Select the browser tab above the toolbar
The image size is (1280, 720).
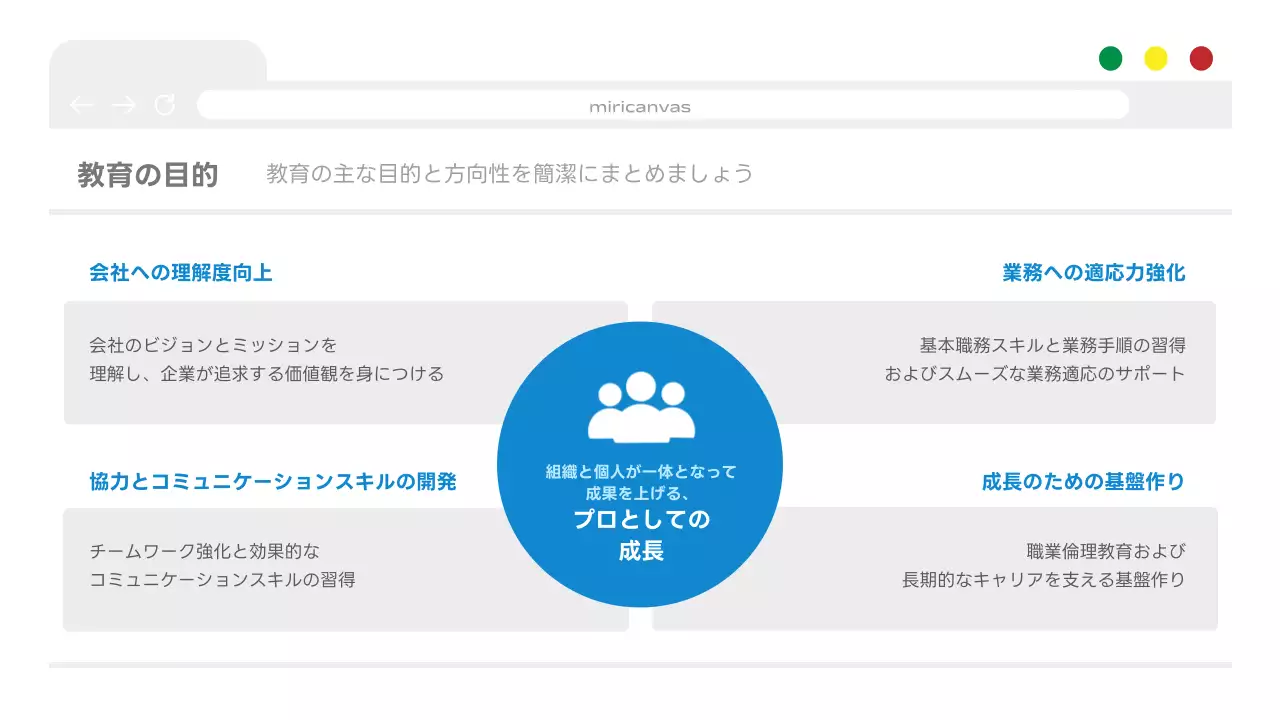click(x=158, y=60)
